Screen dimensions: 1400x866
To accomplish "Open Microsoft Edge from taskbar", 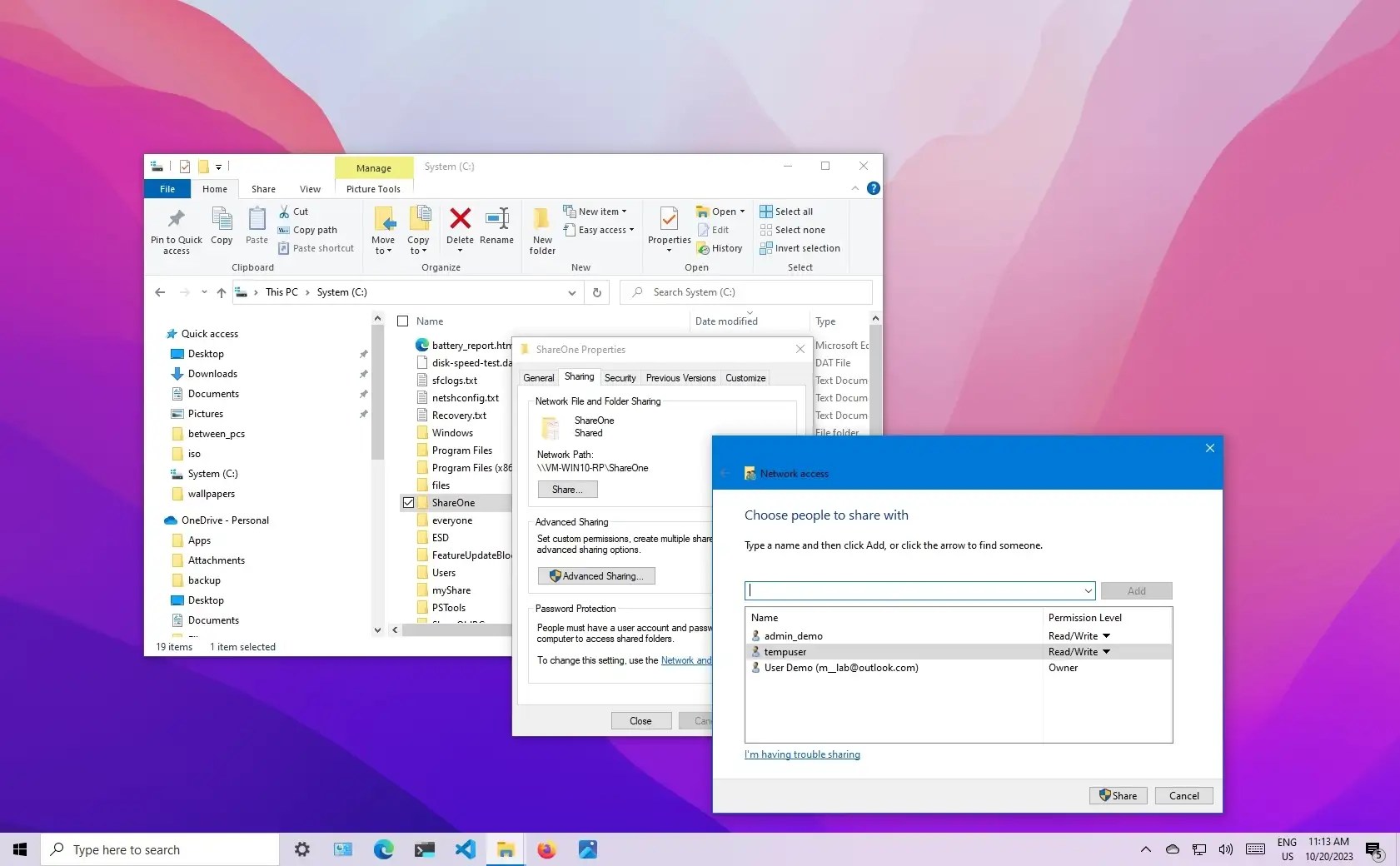I will [383, 849].
